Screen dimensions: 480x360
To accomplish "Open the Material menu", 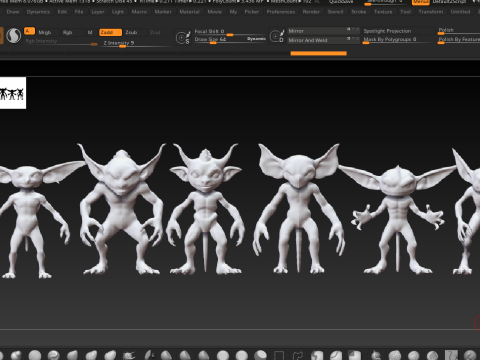I will [189, 12].
